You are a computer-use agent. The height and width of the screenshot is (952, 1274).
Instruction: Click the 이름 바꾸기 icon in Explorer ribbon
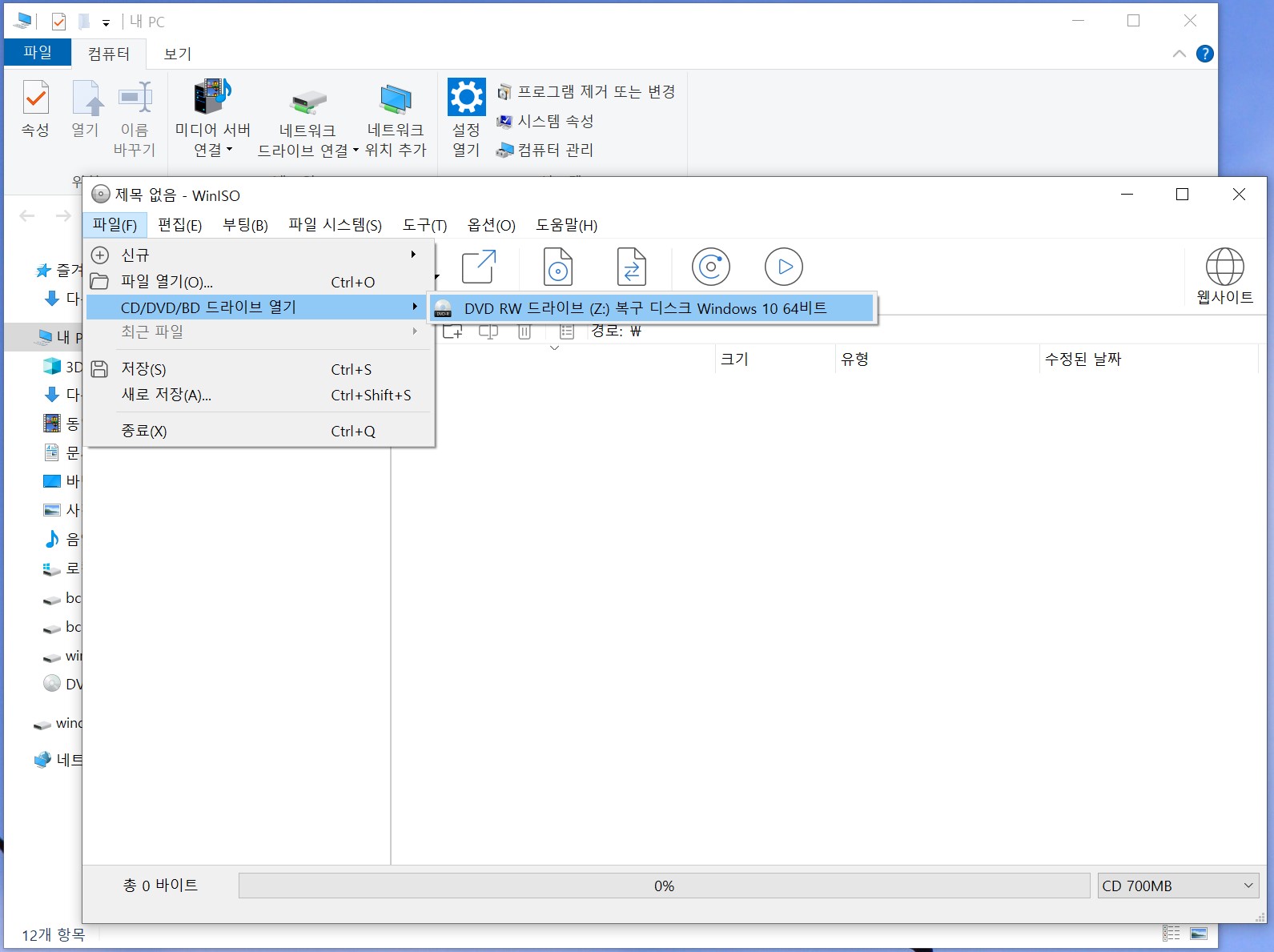[x=135, y=98]
